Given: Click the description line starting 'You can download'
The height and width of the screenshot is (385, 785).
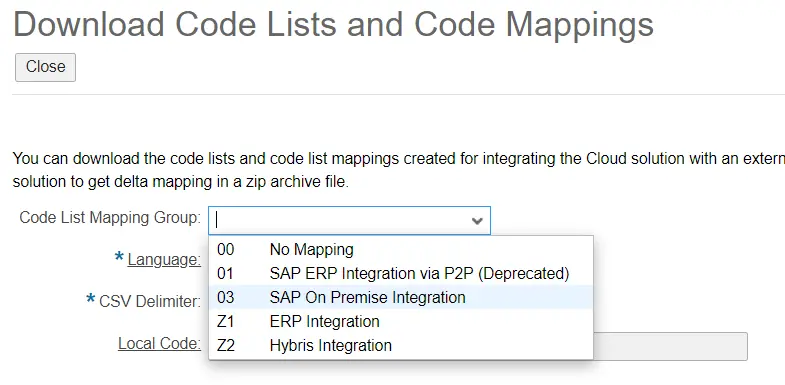Looking at the screenshot, I should point(399,159).
